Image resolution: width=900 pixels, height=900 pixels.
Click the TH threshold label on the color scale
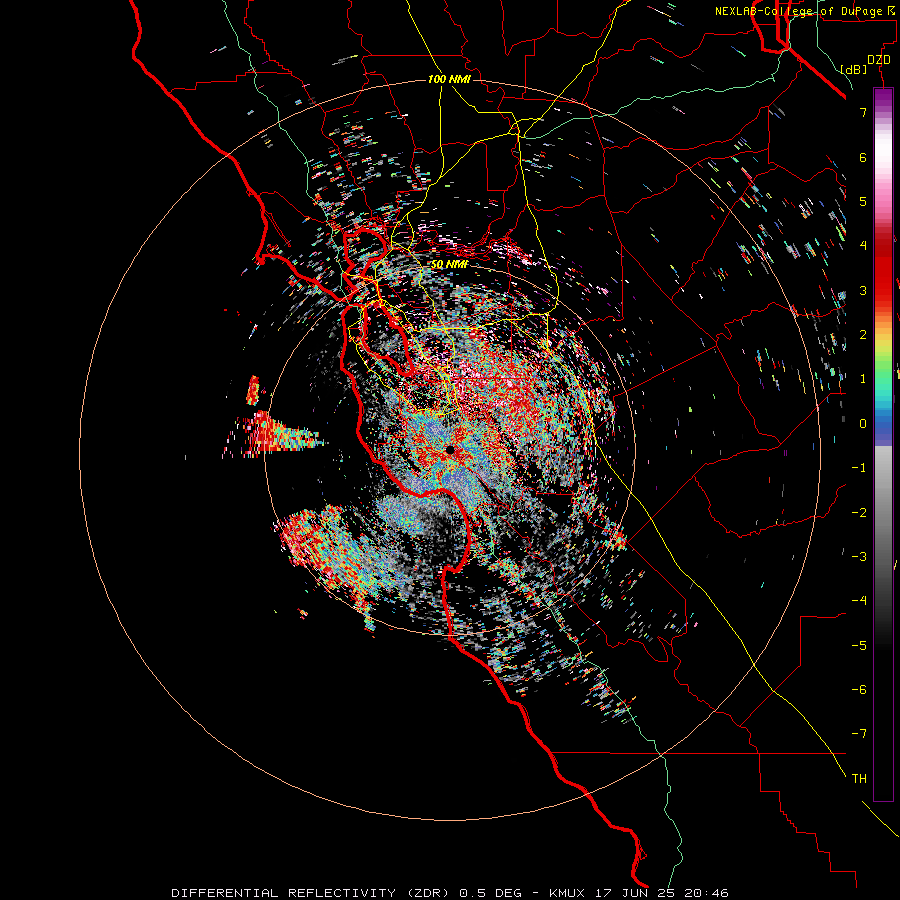click(x=859, y=779)
